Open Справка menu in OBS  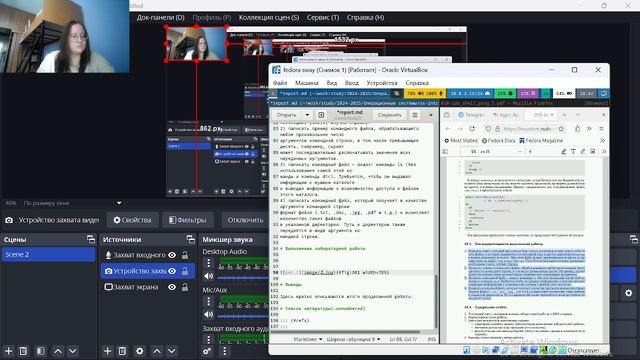pyautogui.click(x=365, y=18)
